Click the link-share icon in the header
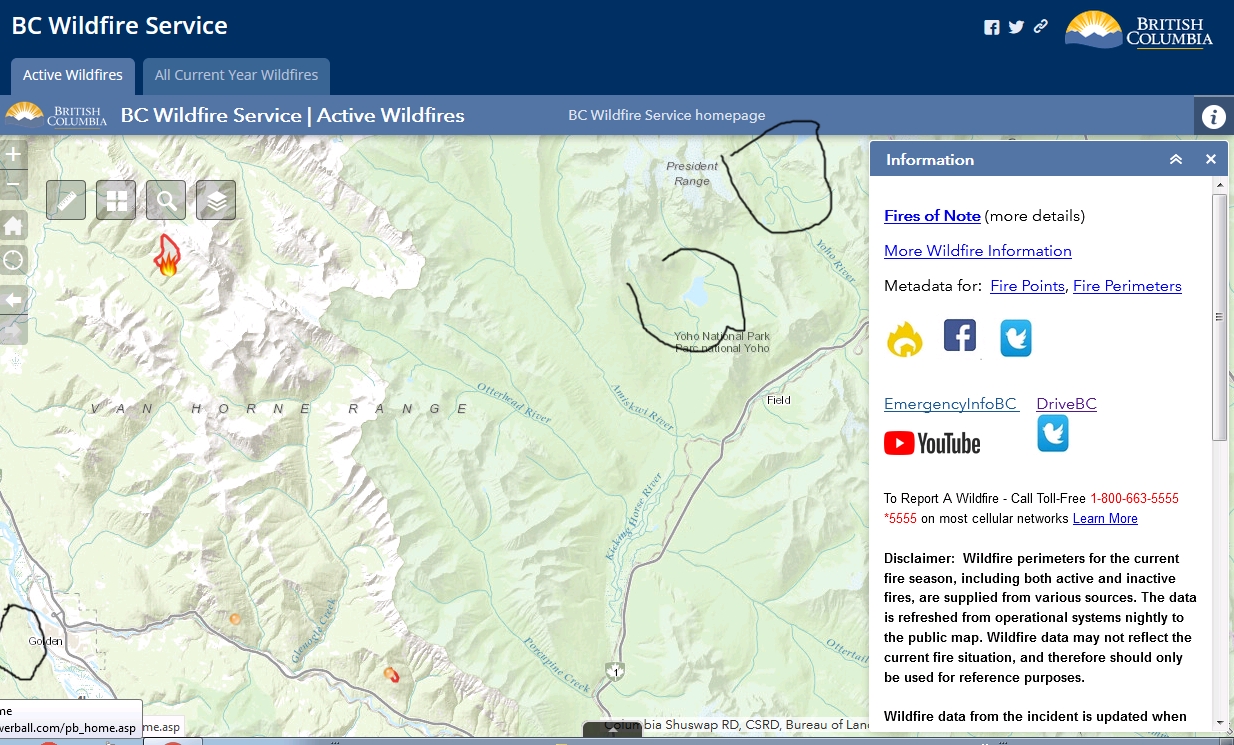The height and width of the screenshot is (745, 1234). (1040, 27)
